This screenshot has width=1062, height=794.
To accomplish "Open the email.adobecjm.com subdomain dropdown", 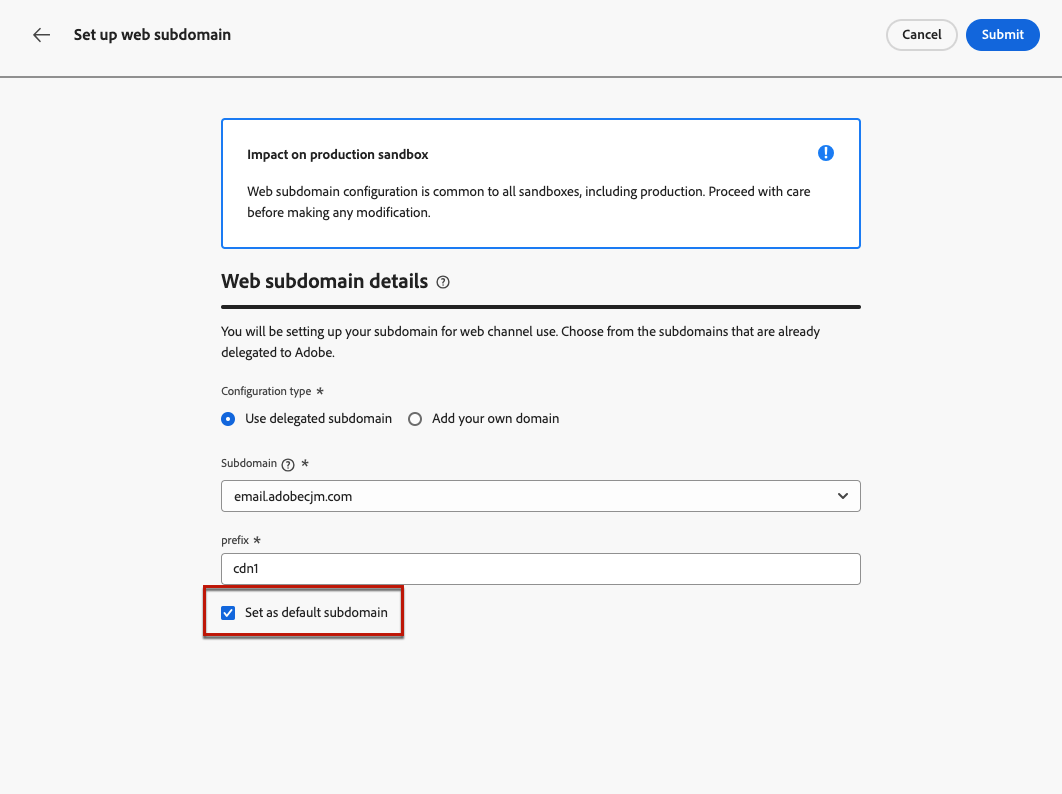I will pos(540,496).
